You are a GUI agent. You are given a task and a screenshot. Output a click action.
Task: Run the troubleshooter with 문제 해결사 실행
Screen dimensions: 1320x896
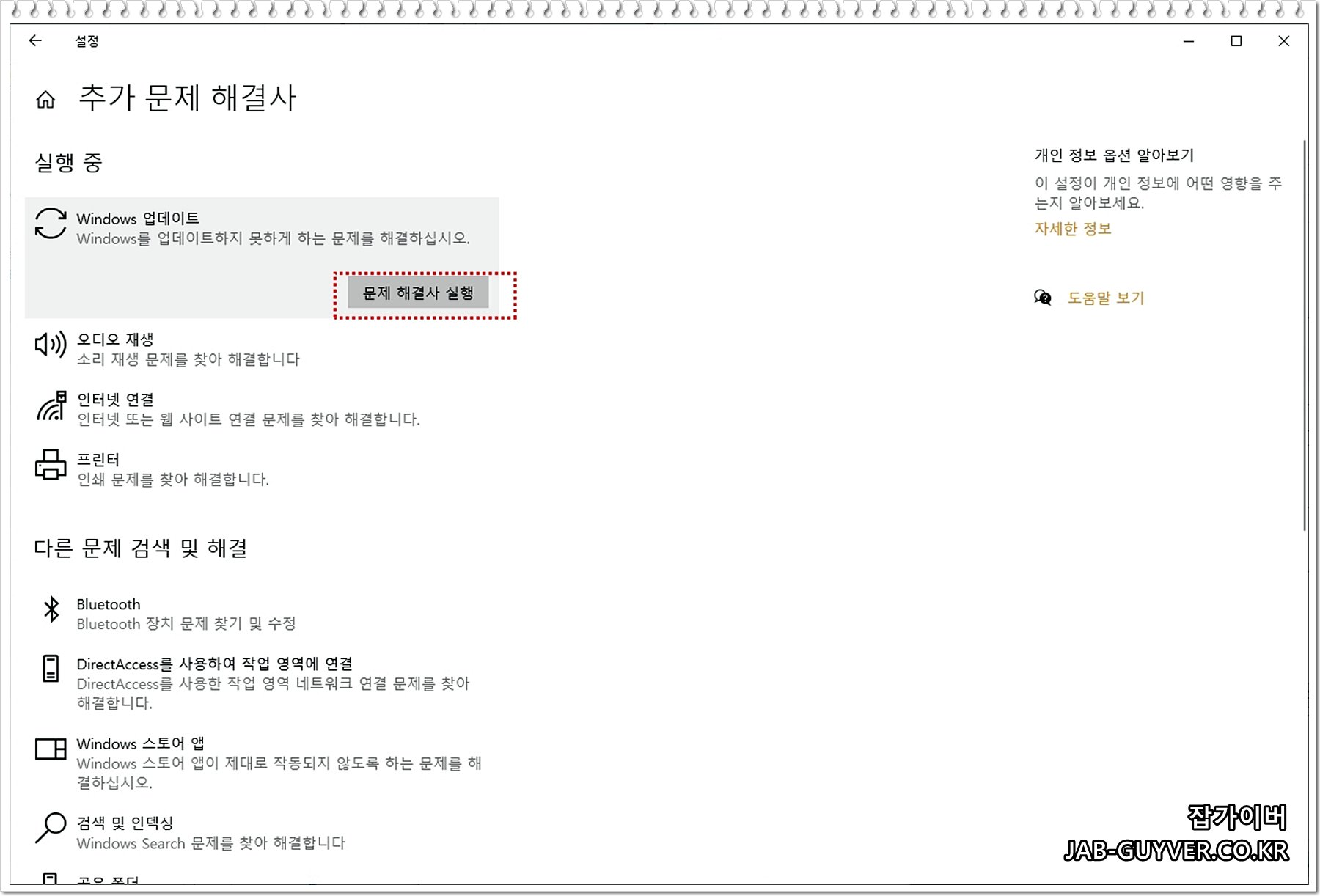(418, 293)
